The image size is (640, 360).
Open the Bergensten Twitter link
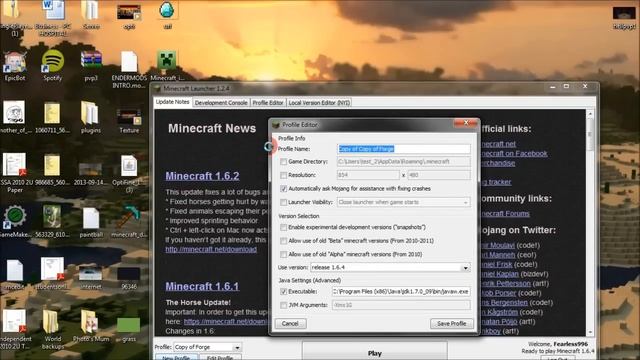504,303
